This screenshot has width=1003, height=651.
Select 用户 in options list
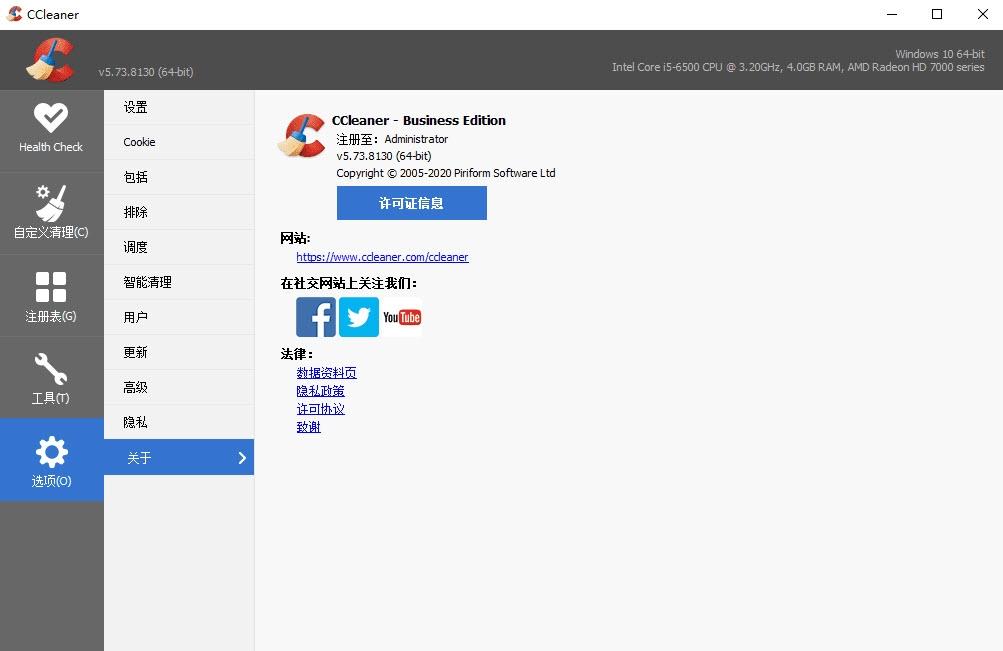pos(179,317)
